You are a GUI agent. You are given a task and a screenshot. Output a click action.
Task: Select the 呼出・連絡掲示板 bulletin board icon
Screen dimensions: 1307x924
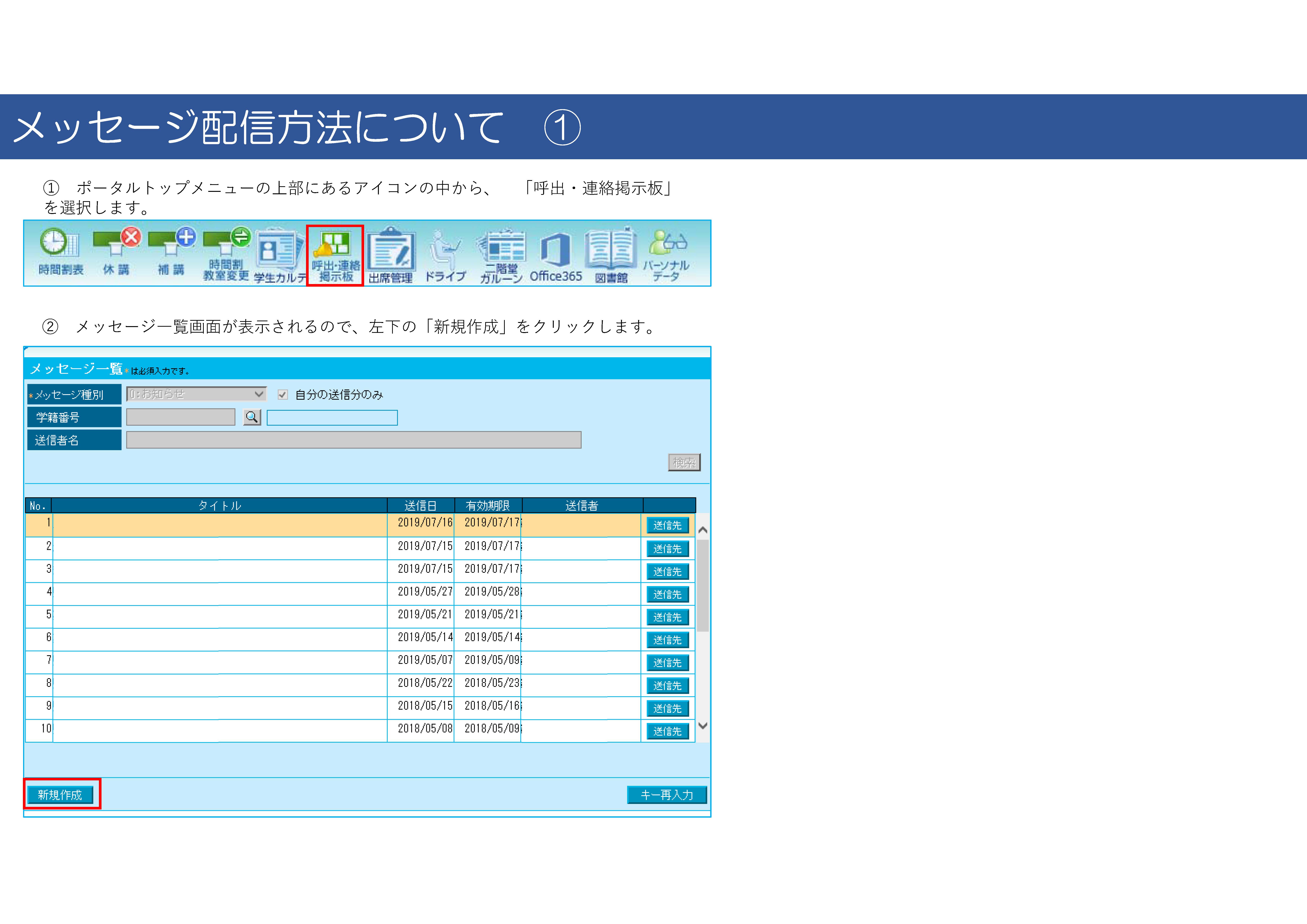pyautogui.click(x=335, y=256)
